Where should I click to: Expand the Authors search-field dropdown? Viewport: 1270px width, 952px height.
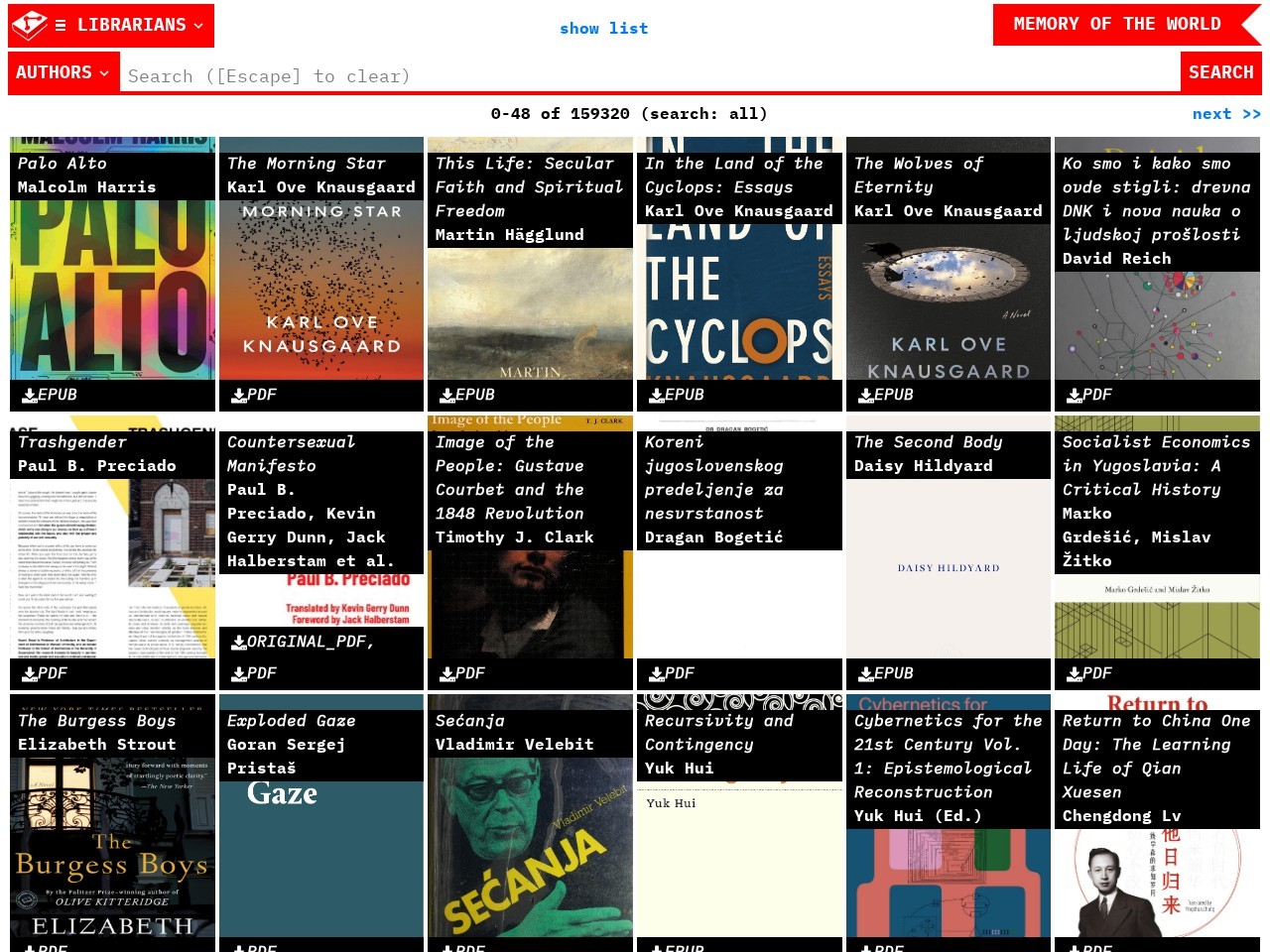63,72
